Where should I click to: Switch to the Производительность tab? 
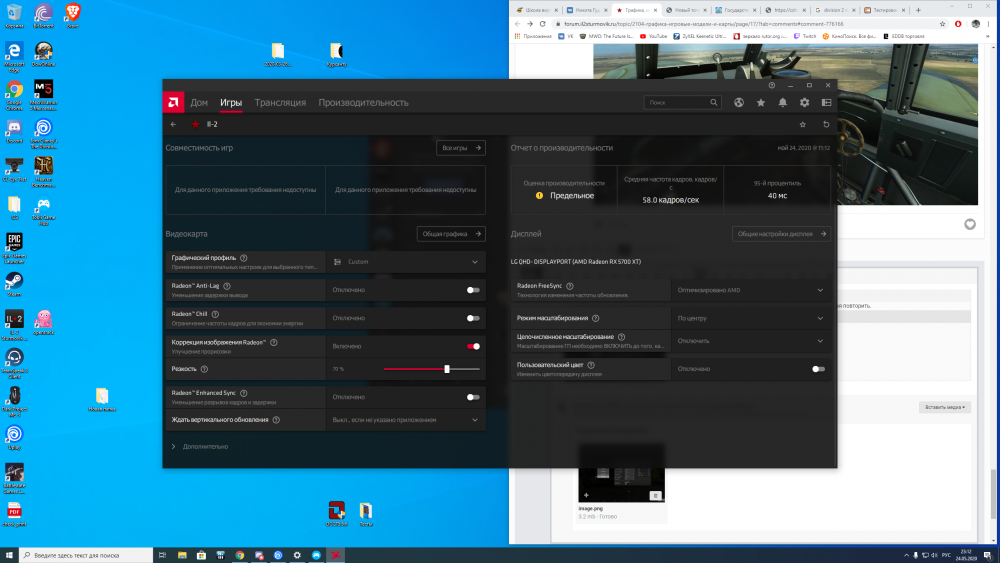point(363,102)
